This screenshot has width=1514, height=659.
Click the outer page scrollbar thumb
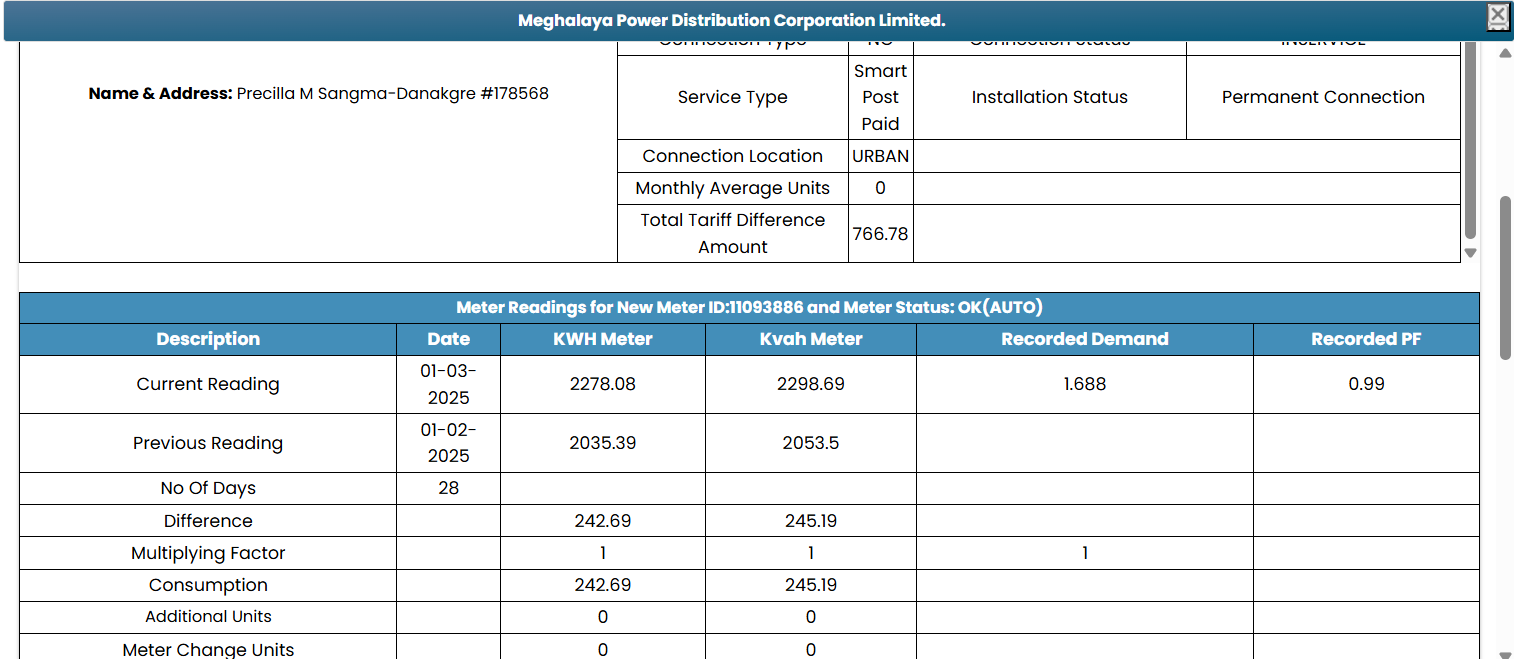(x=1505, y=277)
